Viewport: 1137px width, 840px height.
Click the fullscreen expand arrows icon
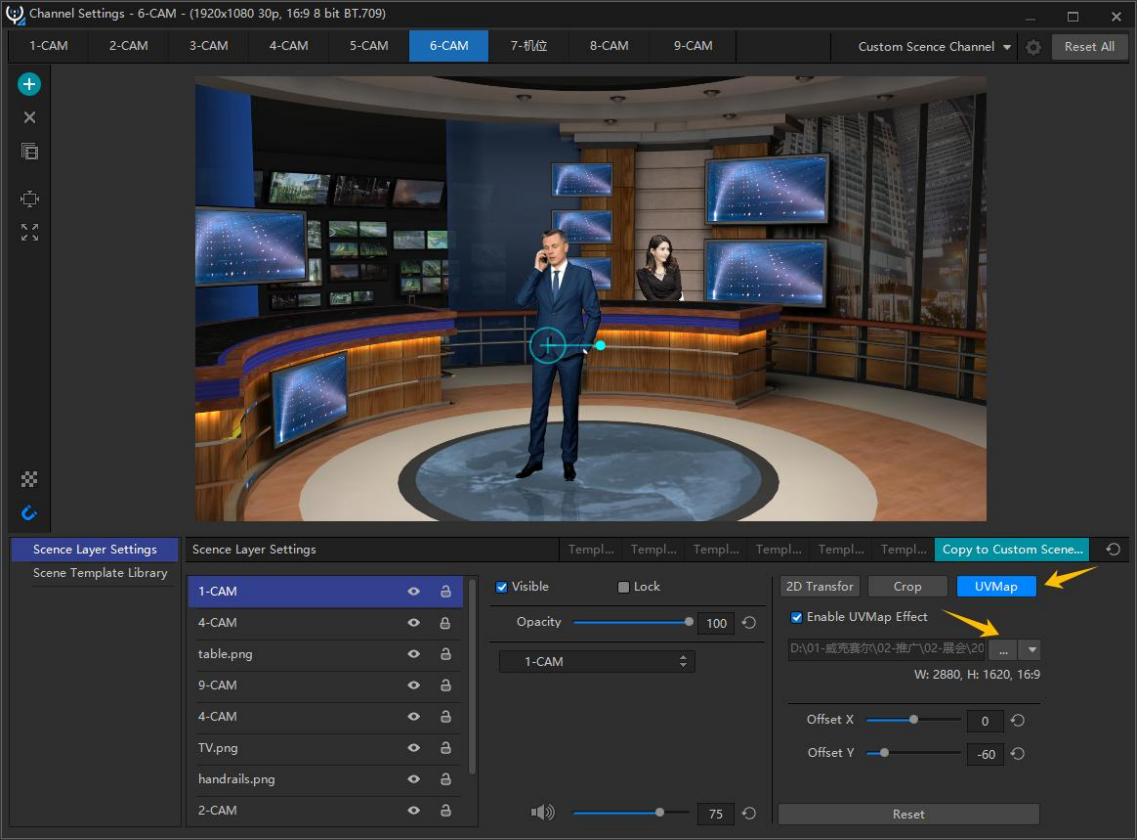(29, 232)
